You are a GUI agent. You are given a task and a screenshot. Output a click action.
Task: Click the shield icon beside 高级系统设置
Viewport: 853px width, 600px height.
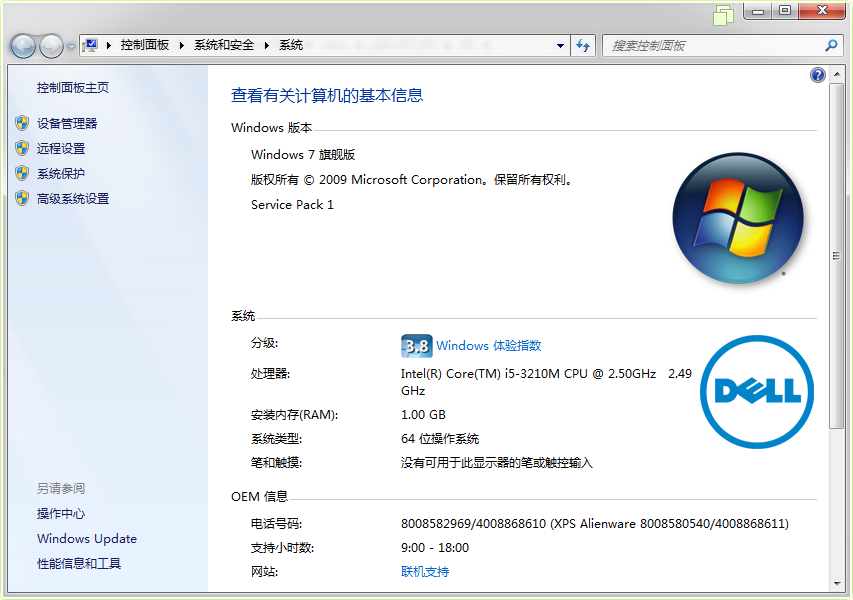[22, 199]
